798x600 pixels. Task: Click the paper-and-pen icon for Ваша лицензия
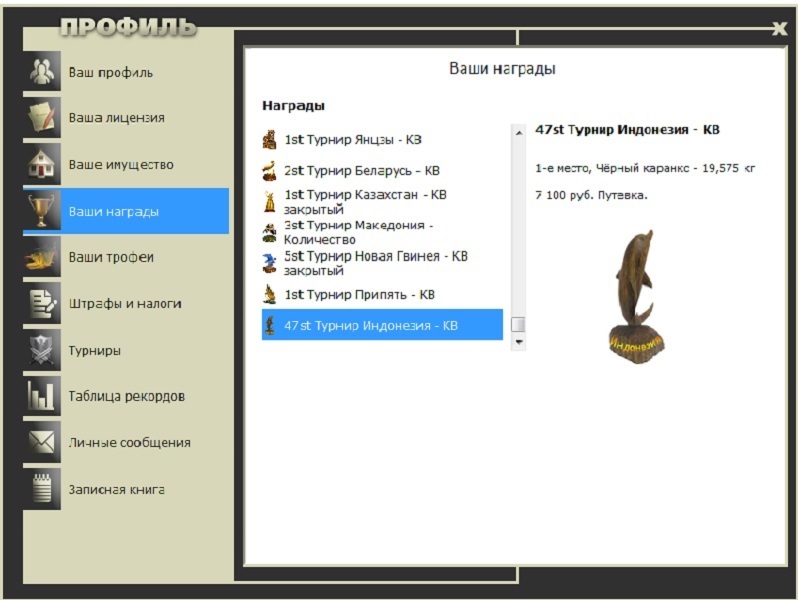pos(42,118)
